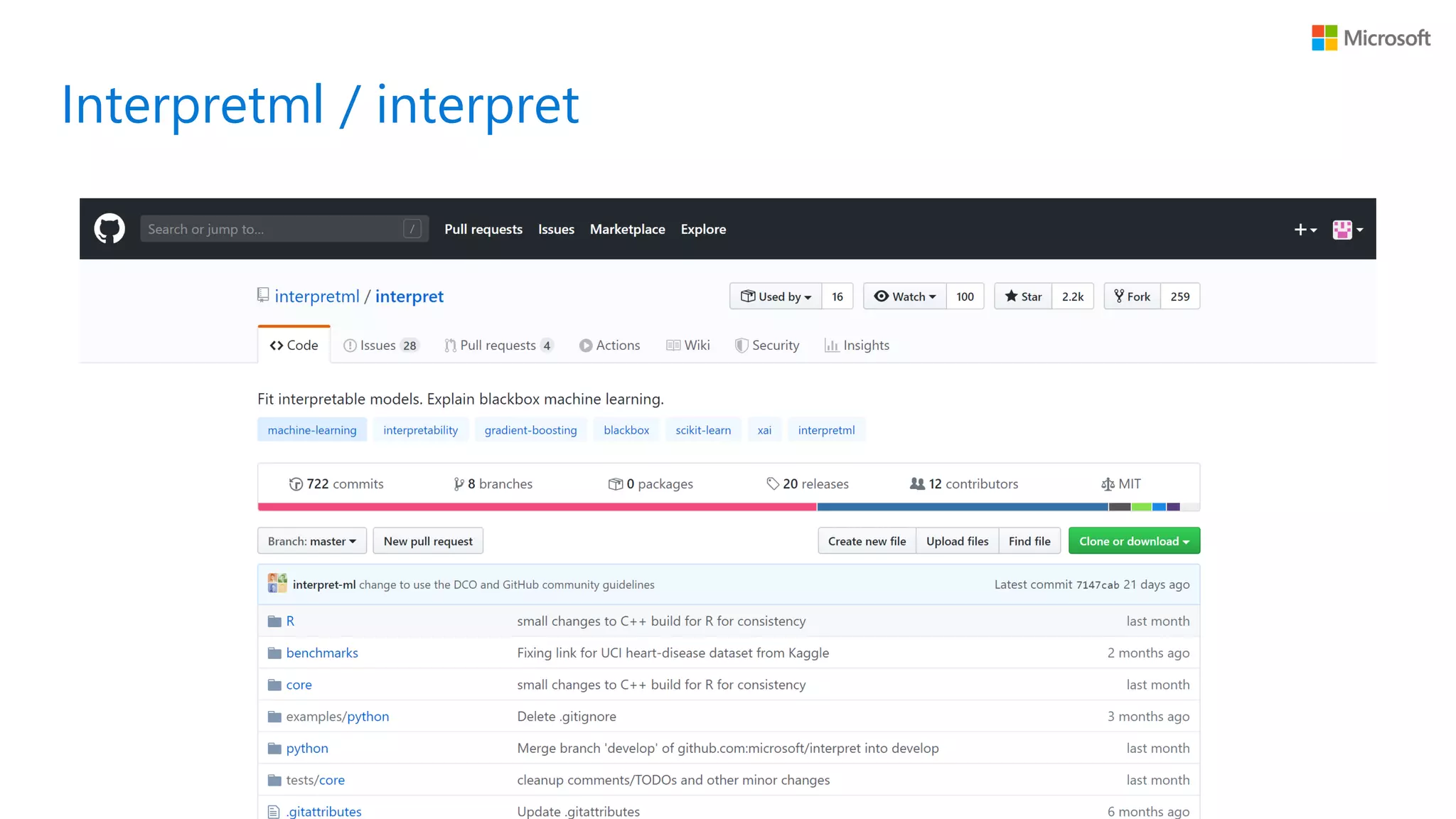View the 0 packages

point(651,483)
